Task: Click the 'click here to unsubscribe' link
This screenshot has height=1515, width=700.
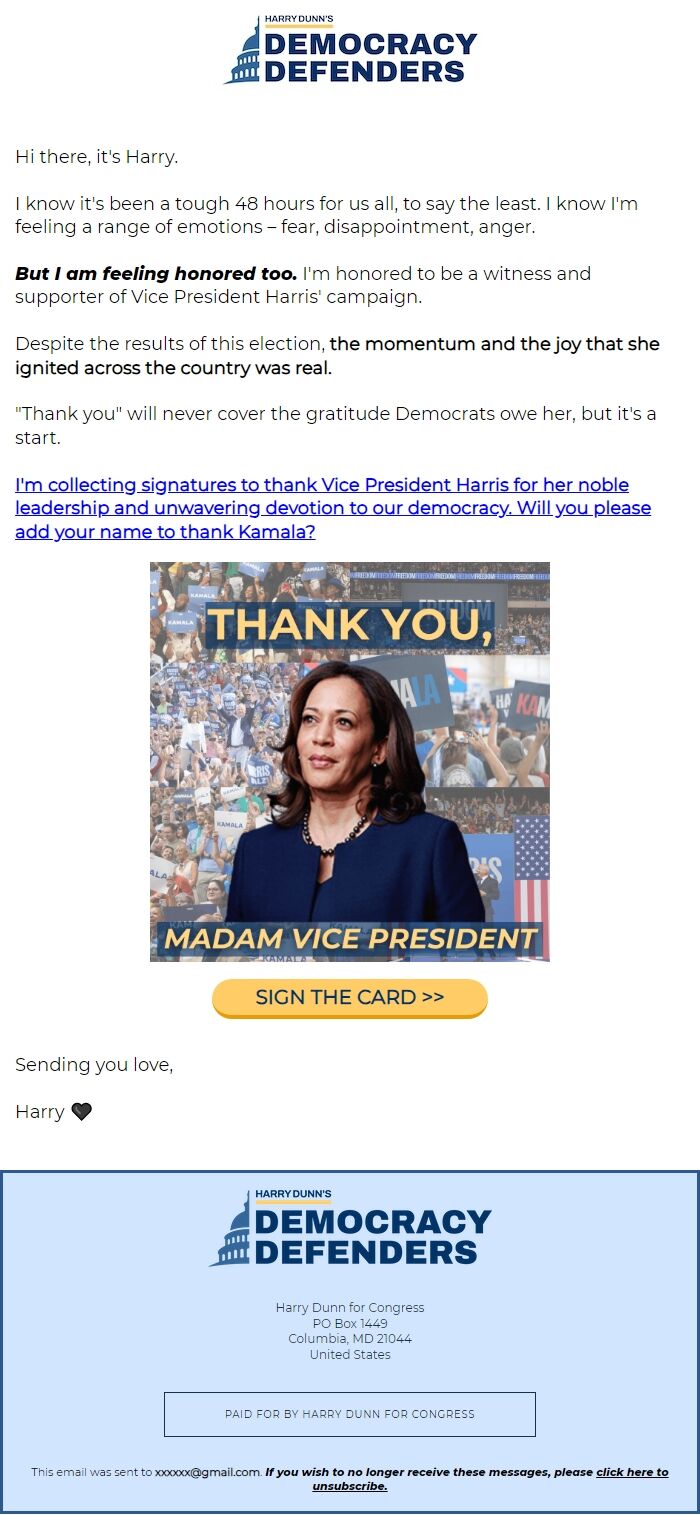Action: 630,1472
